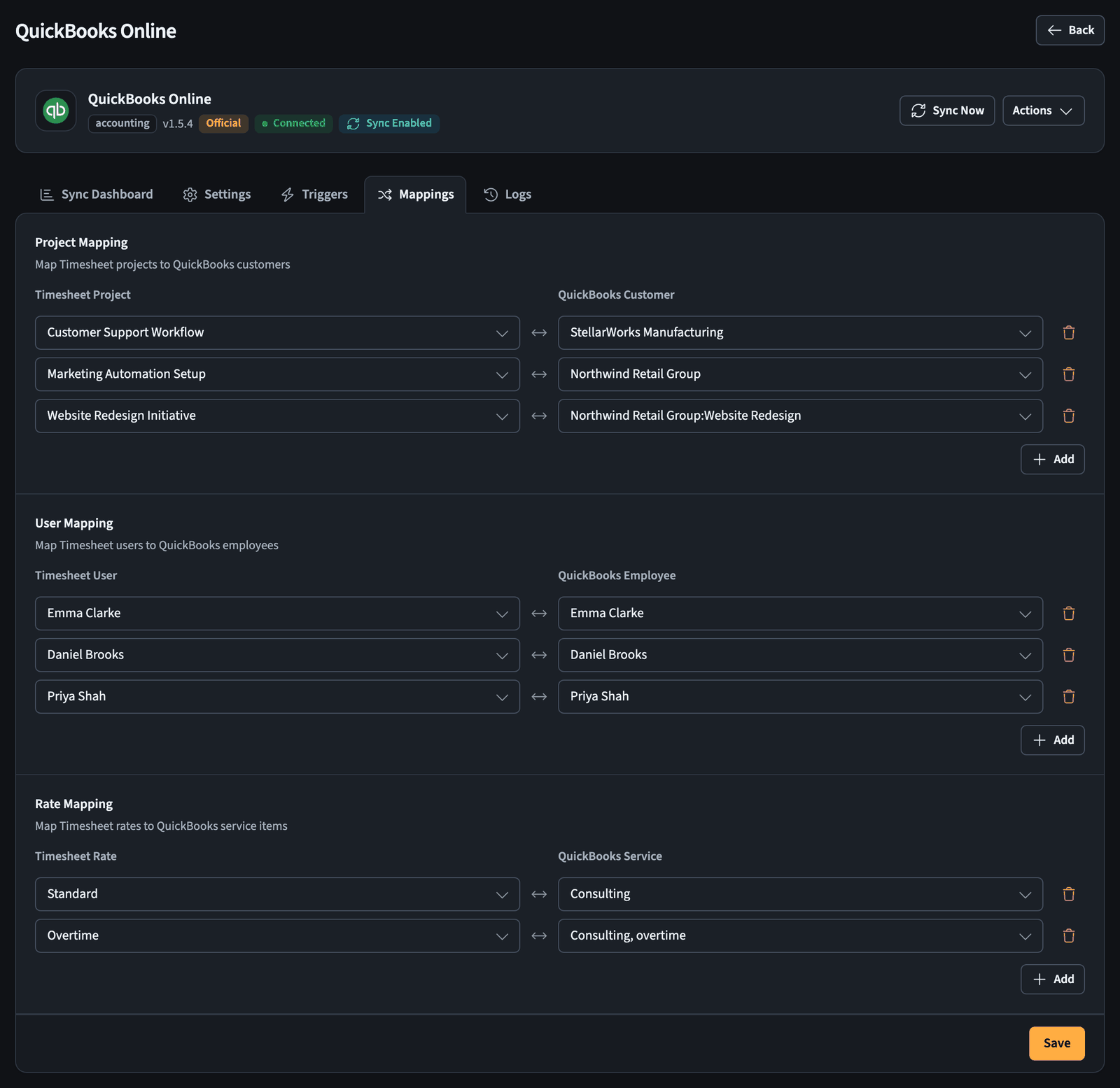This screenshot has width=1120, height=1088.
Task: Go to the Triggers tab
Action: coord(314,195)
